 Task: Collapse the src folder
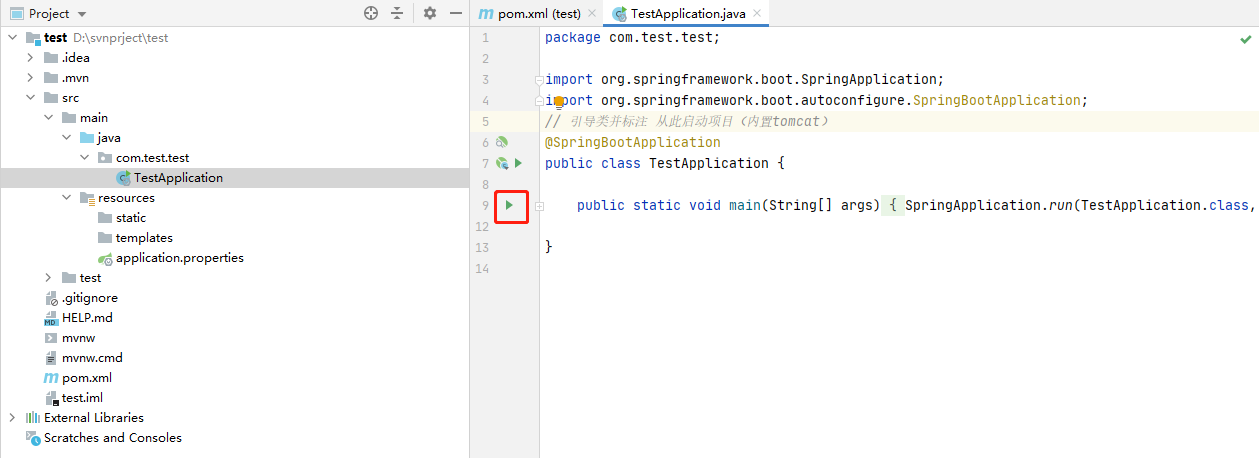pyautogui.click(x=31, y=98)
